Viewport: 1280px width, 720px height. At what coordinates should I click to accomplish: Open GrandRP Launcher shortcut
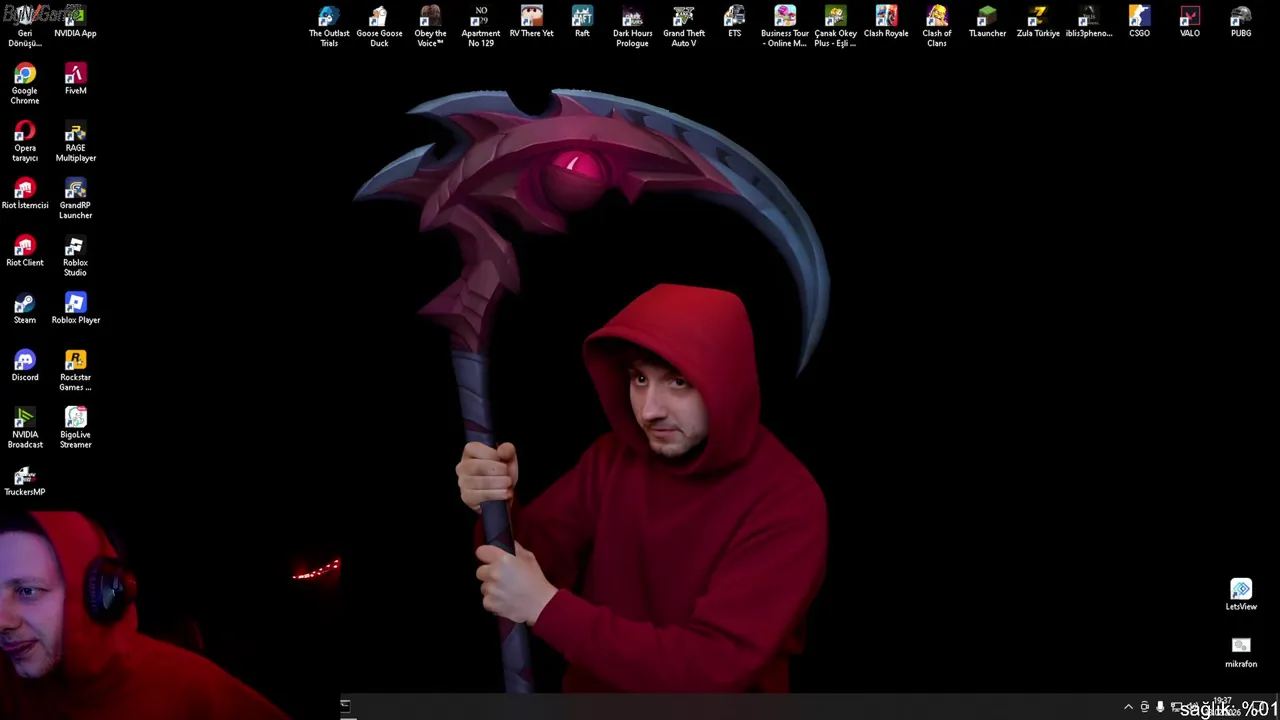[75, 198]
